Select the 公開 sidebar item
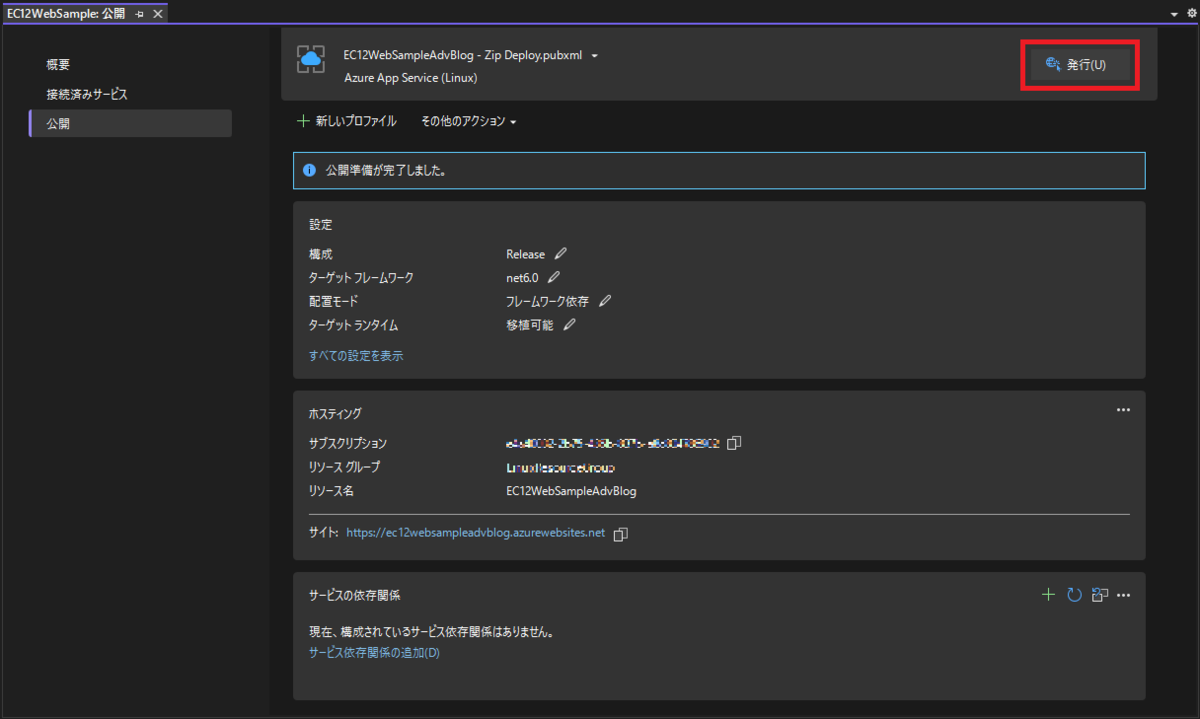Viewport: 1200px width, 719px height. pyautogui.click(x=131, y=124)
